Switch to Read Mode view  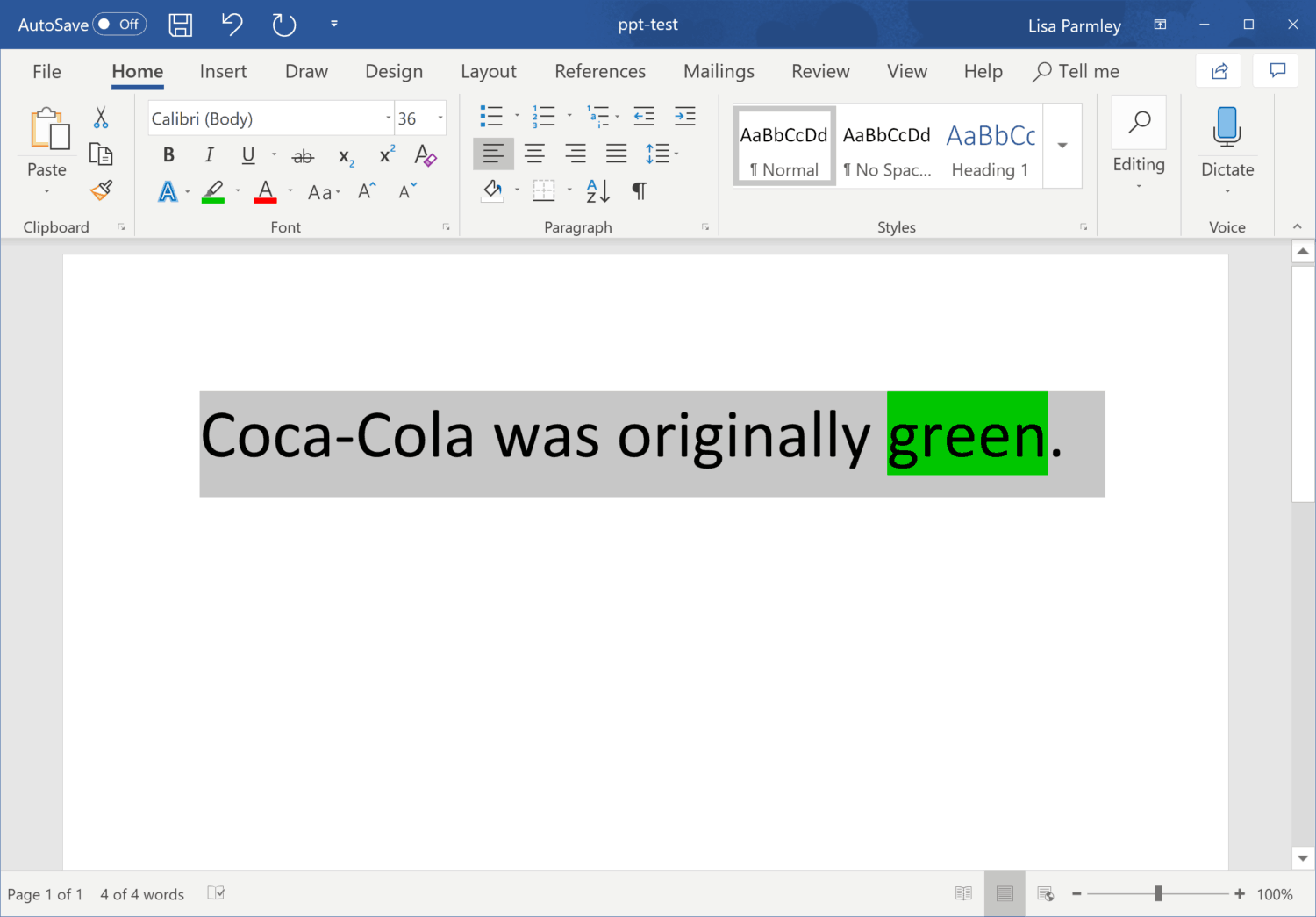coord(963,893)
